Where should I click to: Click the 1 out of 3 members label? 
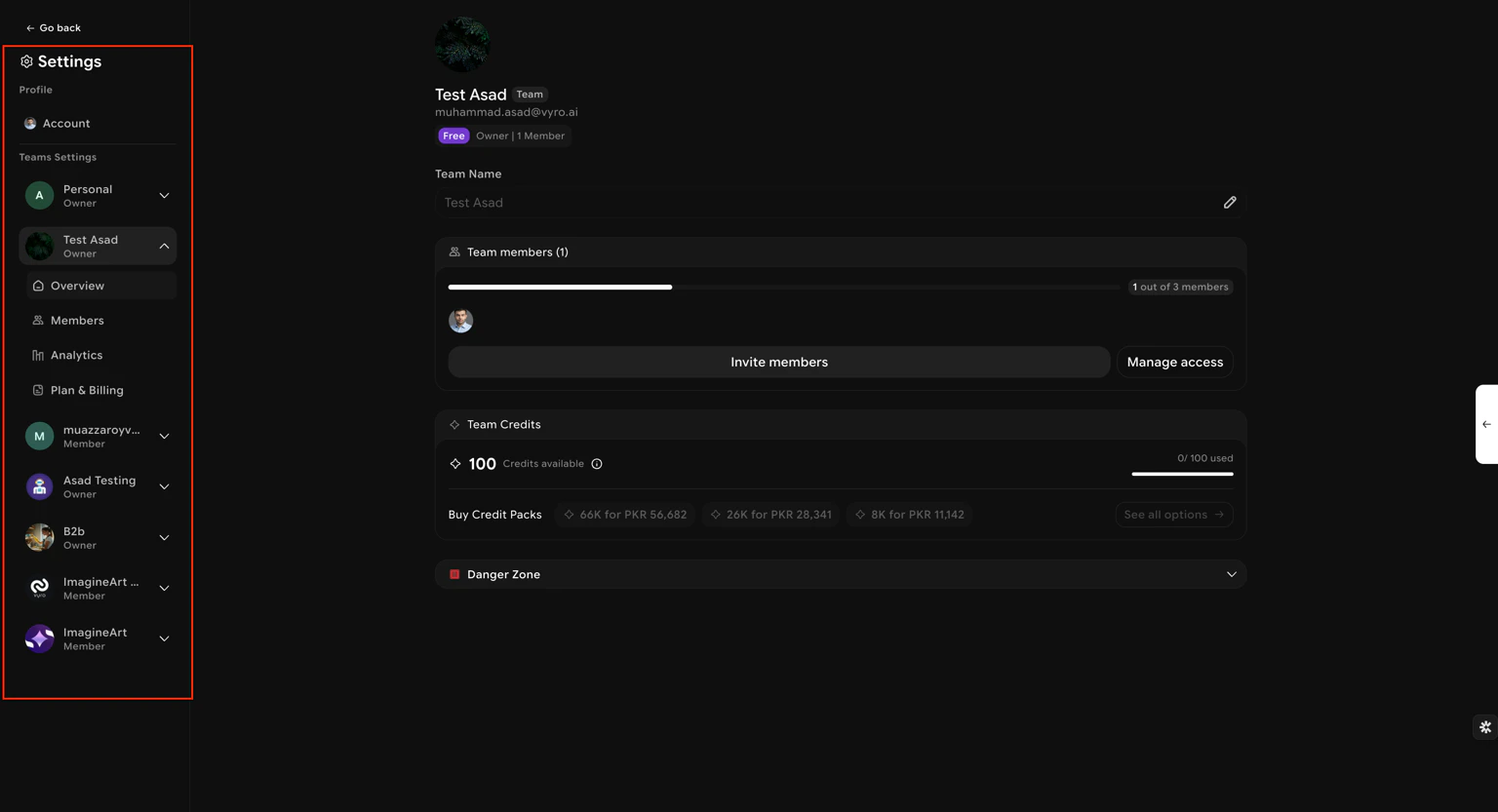coord(1180,288)
